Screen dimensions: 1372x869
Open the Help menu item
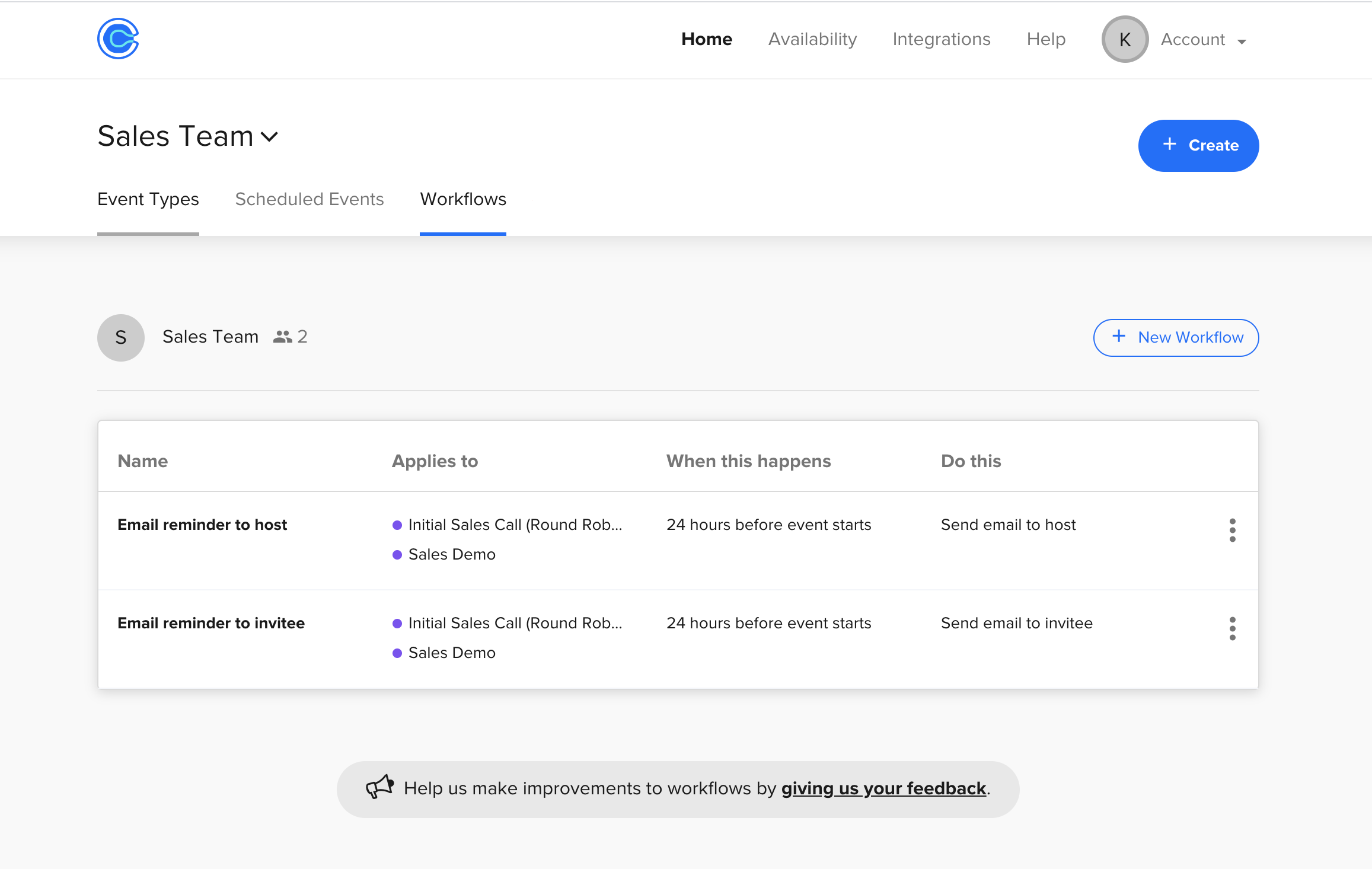(x=1046, y=39)
